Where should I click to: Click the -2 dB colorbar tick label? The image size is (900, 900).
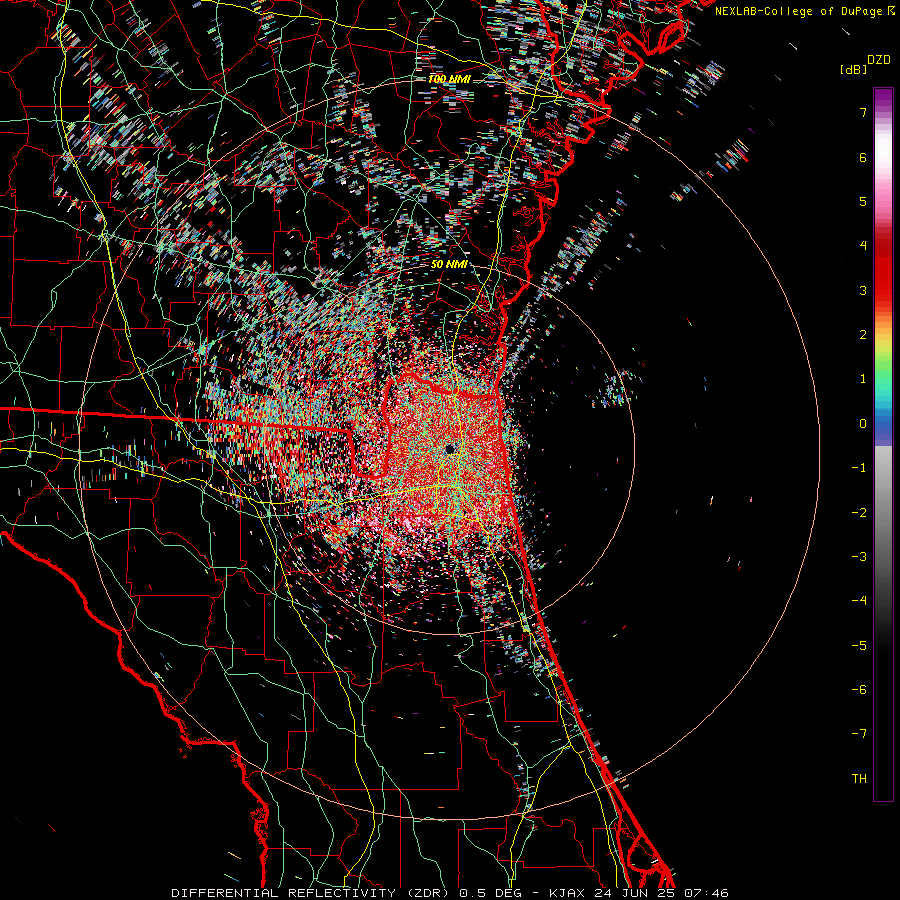point(859,513)
